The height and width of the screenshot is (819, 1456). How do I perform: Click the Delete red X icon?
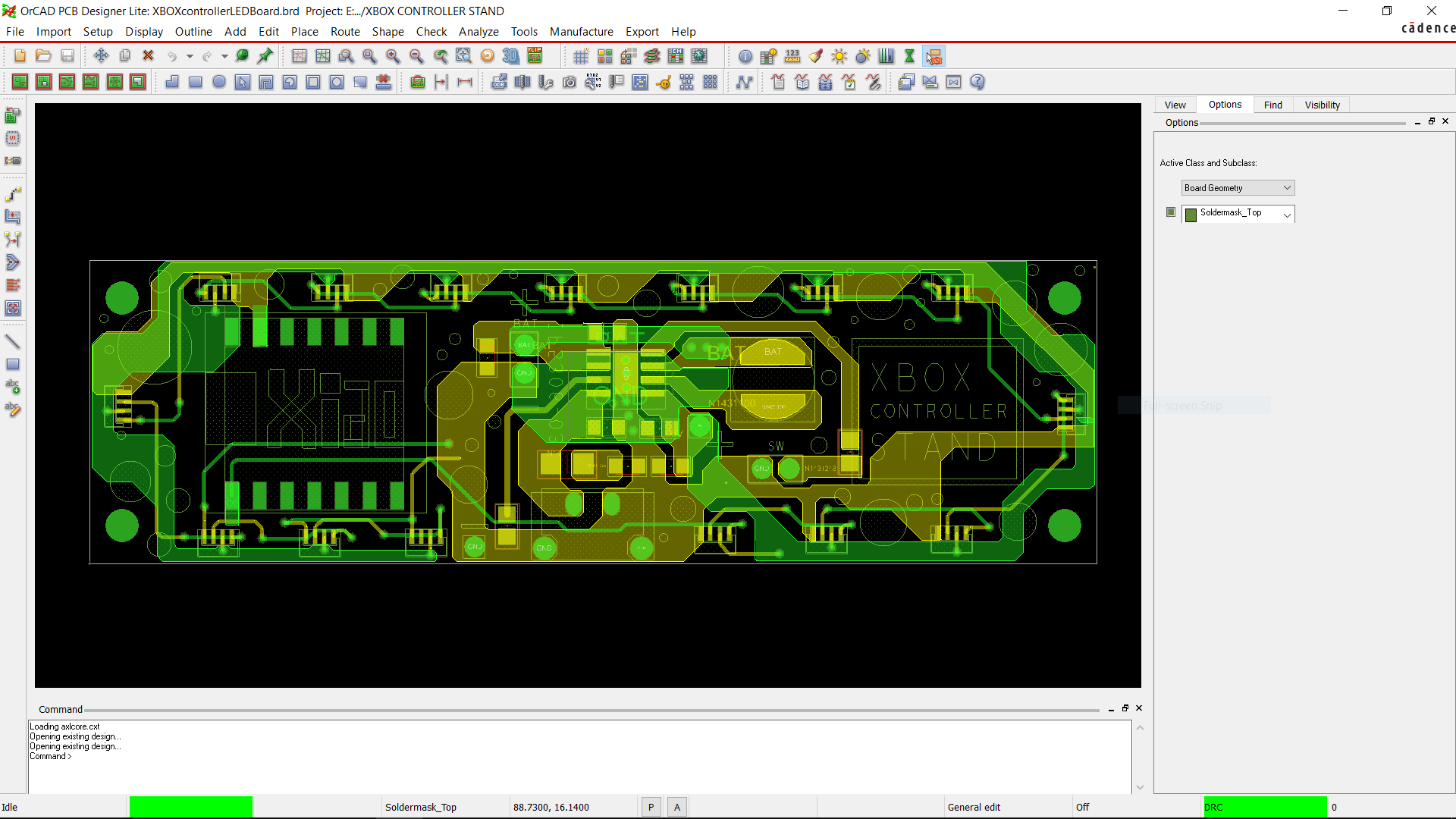(x=149, y=56)
